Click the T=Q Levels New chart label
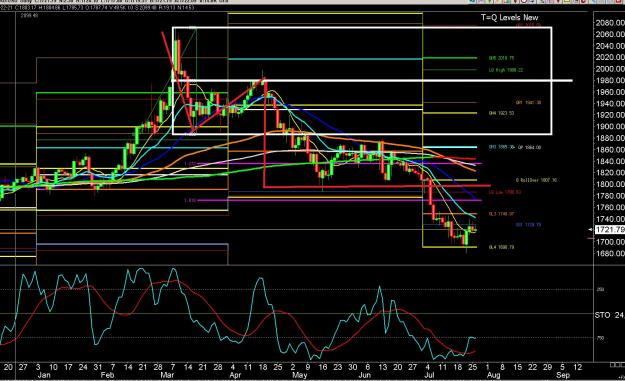Screen dimensions: 625x381 509,18
